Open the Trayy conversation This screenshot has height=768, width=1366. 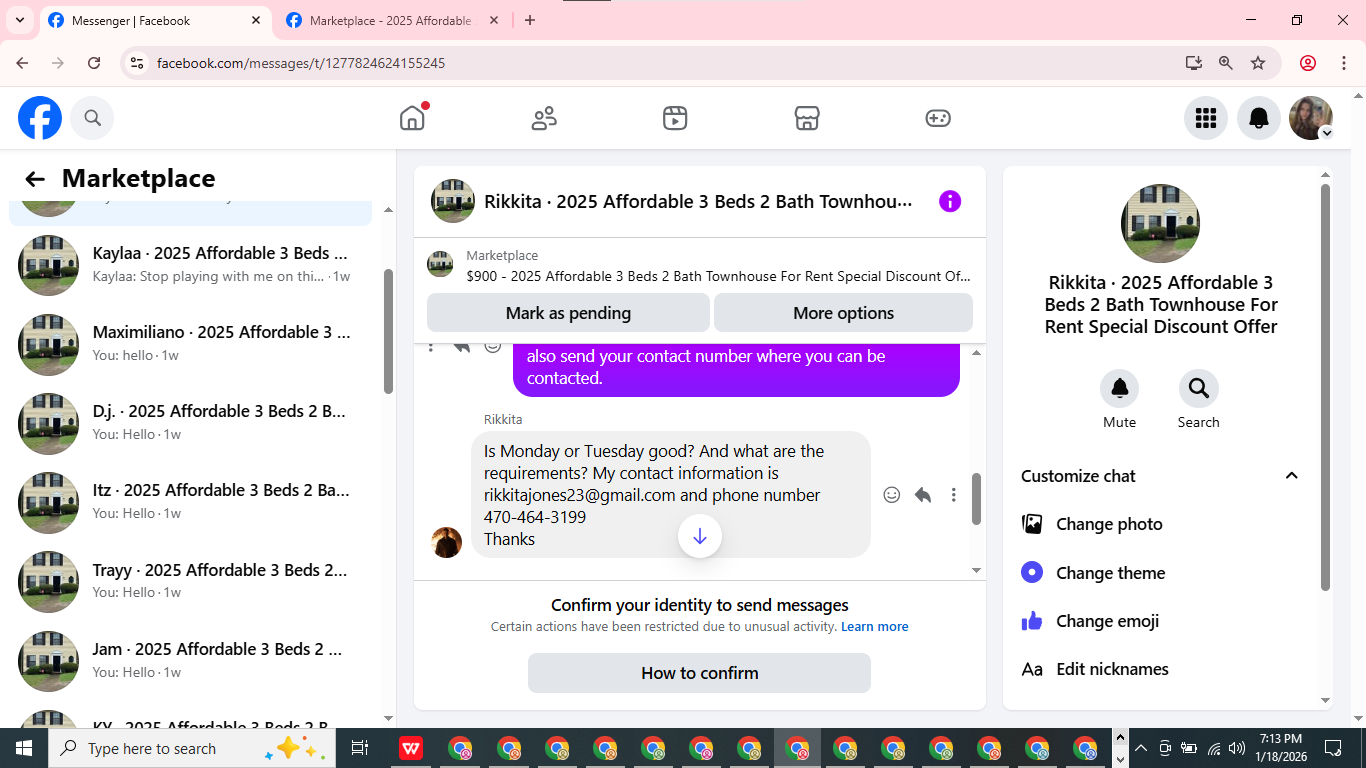click(190, 580)
